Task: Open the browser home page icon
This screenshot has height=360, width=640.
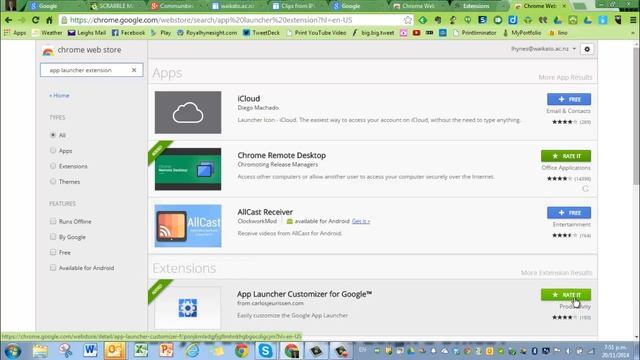Action: coord(49,20)
